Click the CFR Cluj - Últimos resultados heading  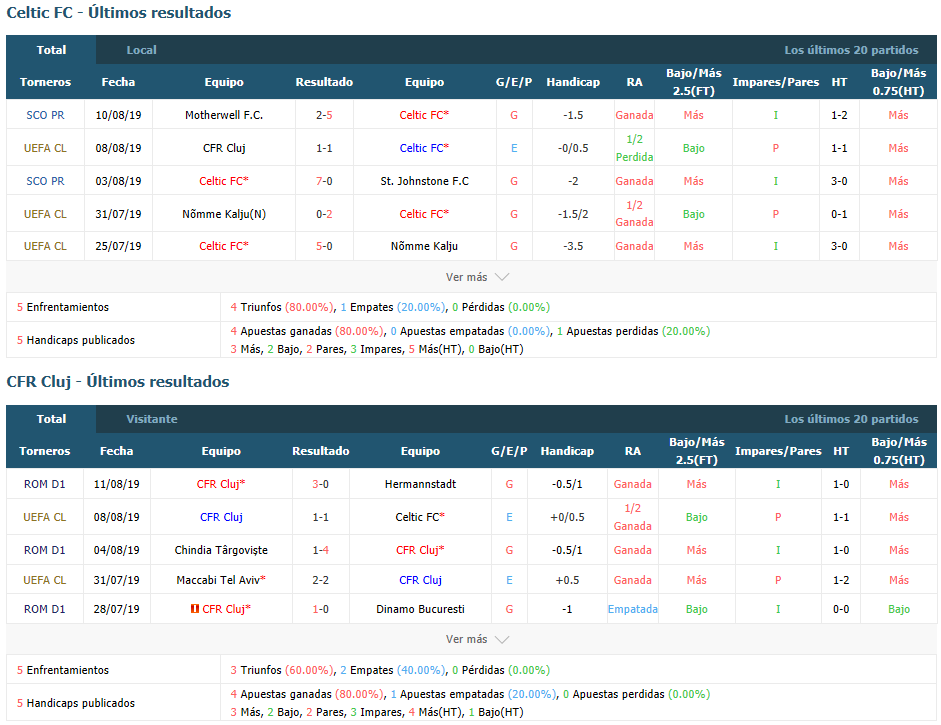point(118,382)
